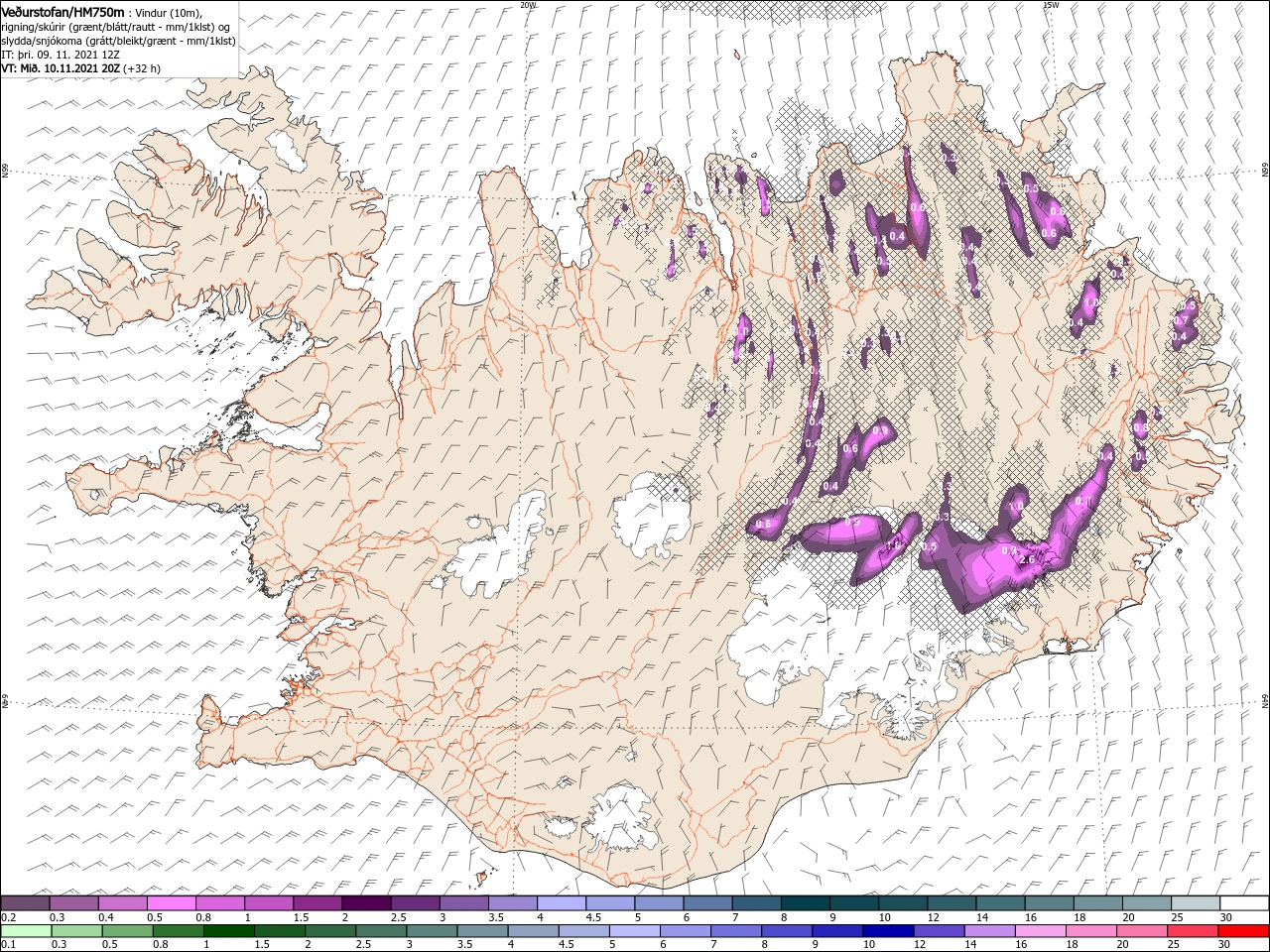Click the 15W longitude label at the top
Viewport: 1270px width, 952px height.
pyautogui.click(x=1051, y=5)
